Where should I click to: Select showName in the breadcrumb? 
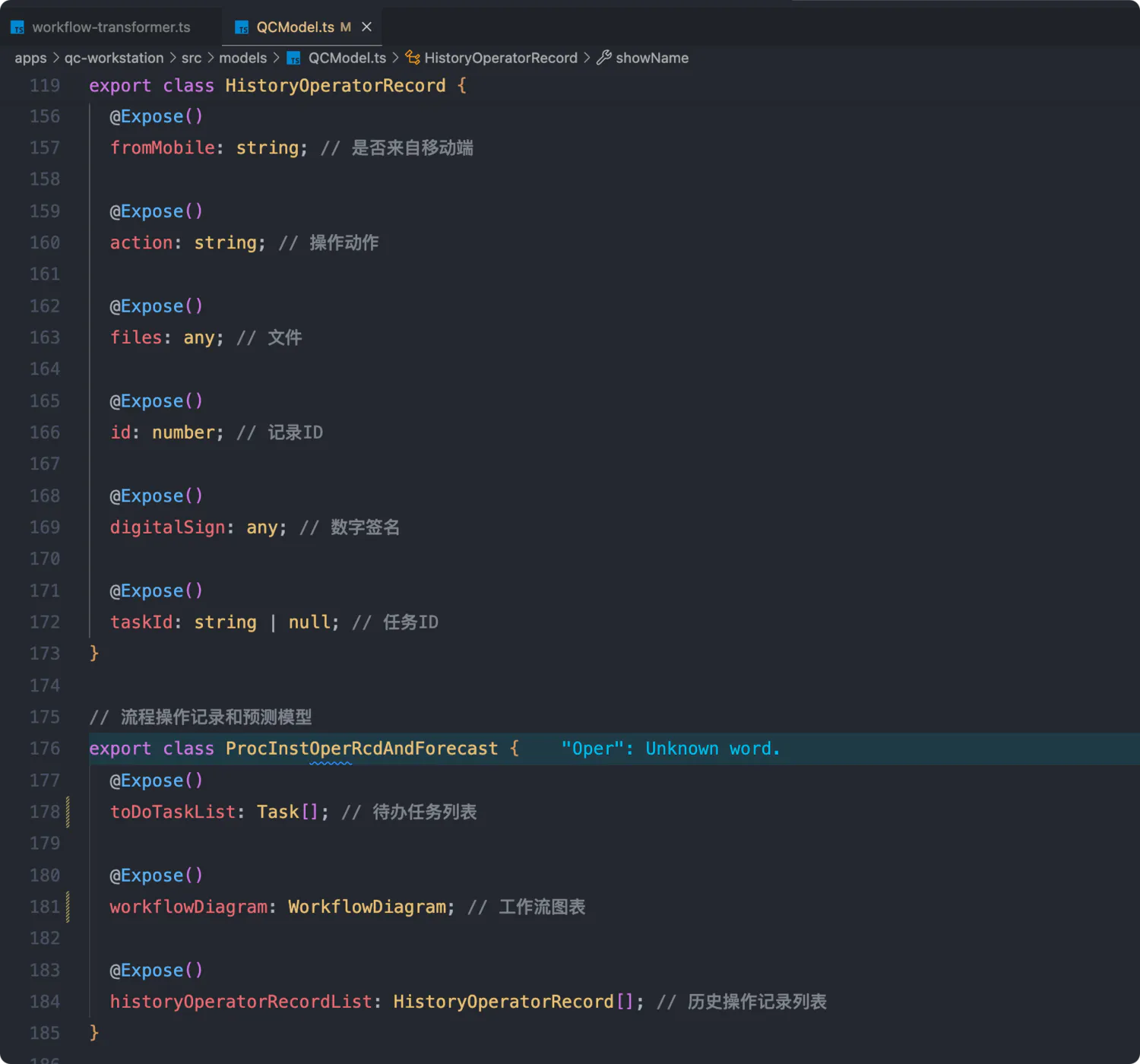652,59
